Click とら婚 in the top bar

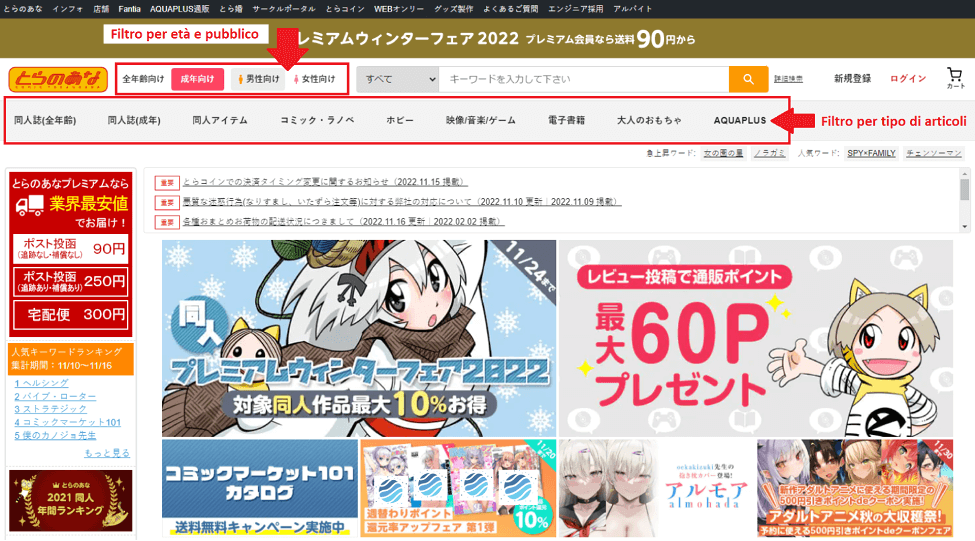pos(231,9)
